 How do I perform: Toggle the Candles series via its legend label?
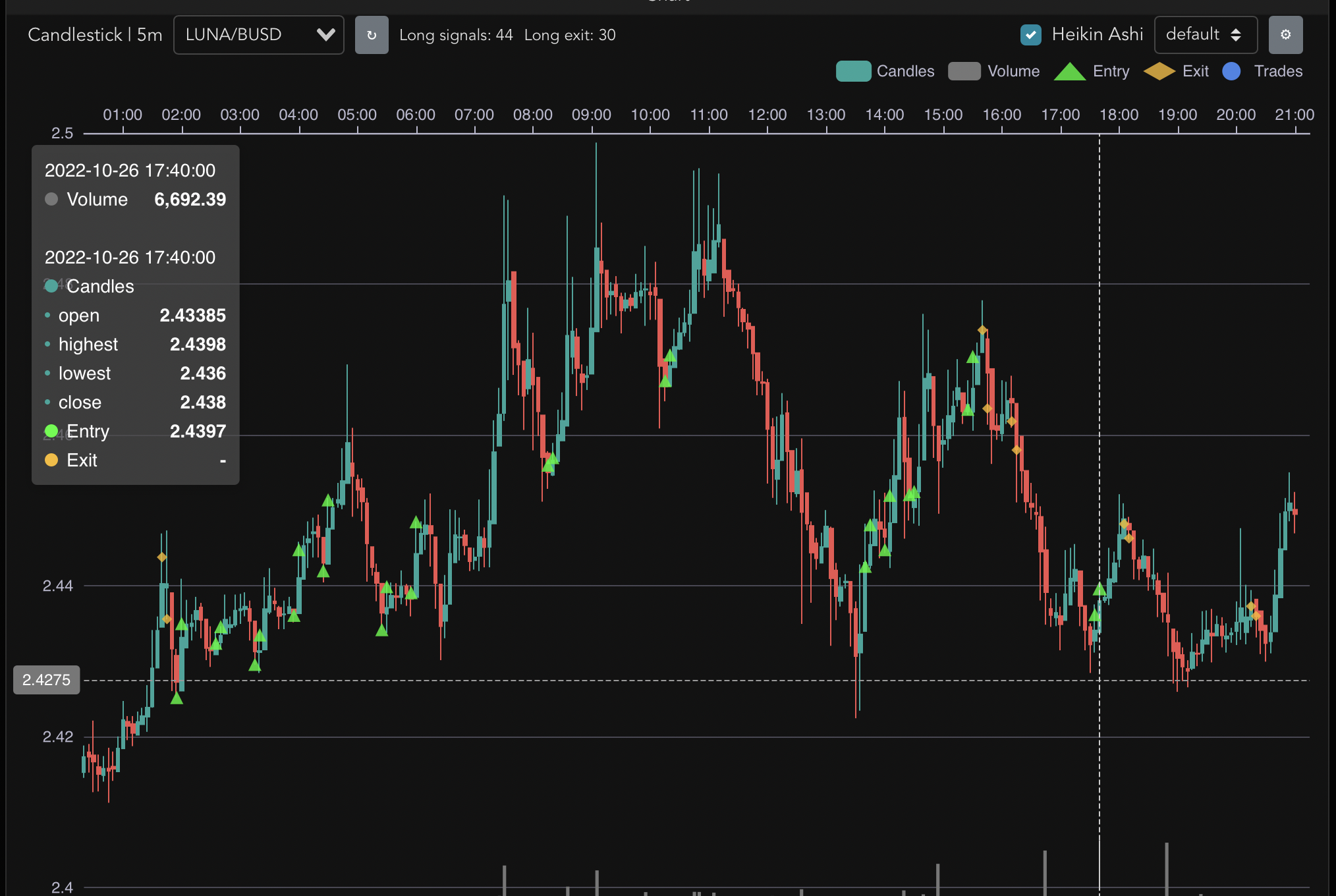[x=905, y=71]
